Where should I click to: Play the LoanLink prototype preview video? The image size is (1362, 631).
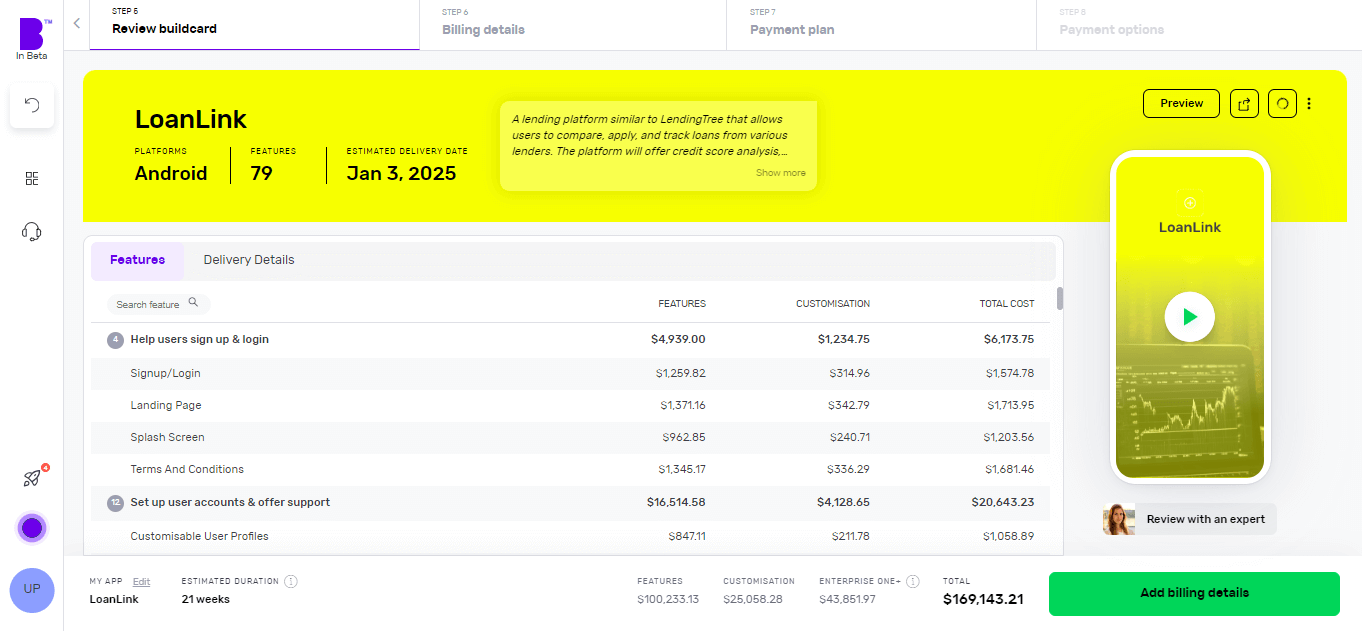[1189, 317]
